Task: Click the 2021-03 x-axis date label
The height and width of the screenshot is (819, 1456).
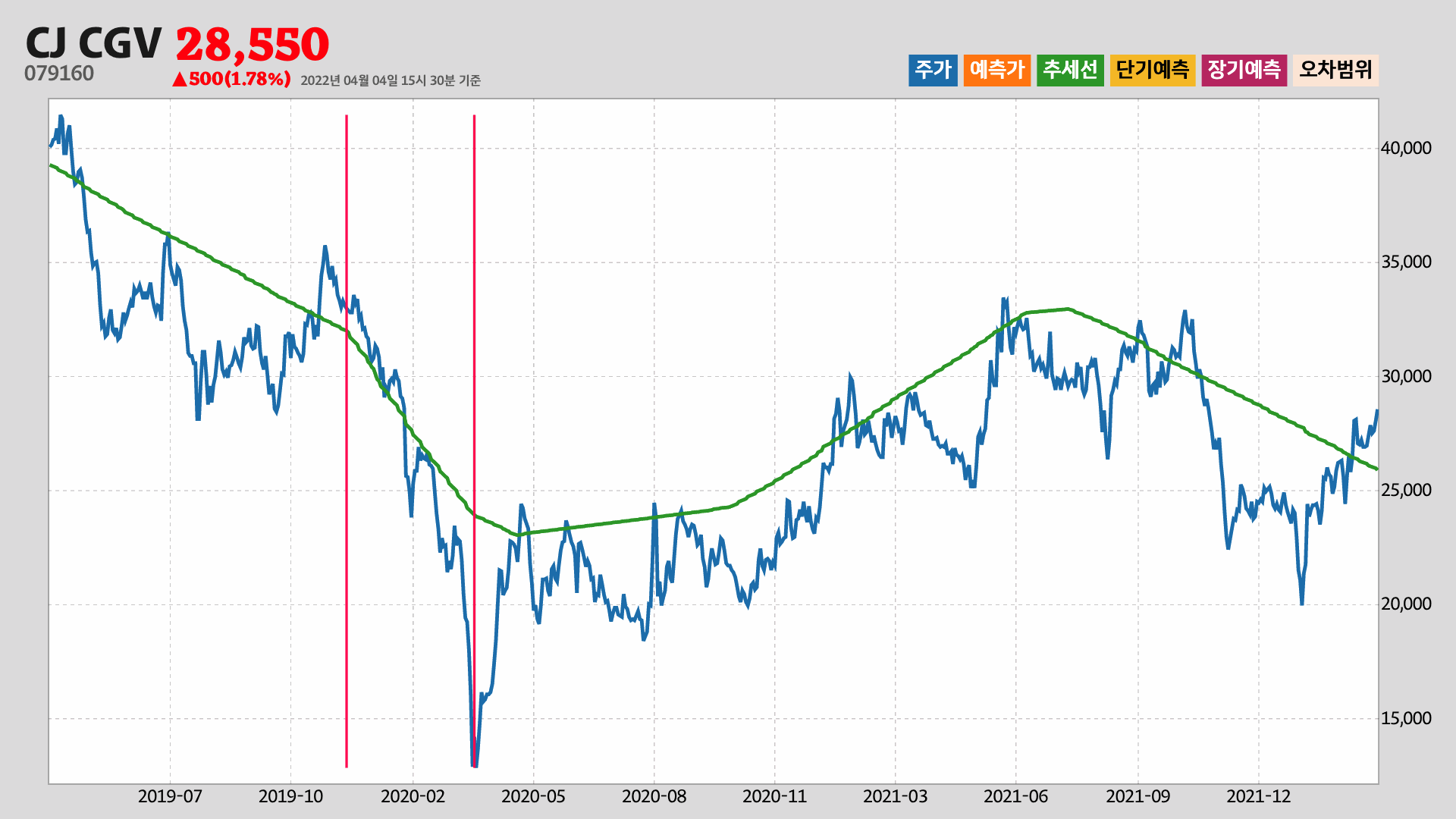Action: tap(895, 797)
